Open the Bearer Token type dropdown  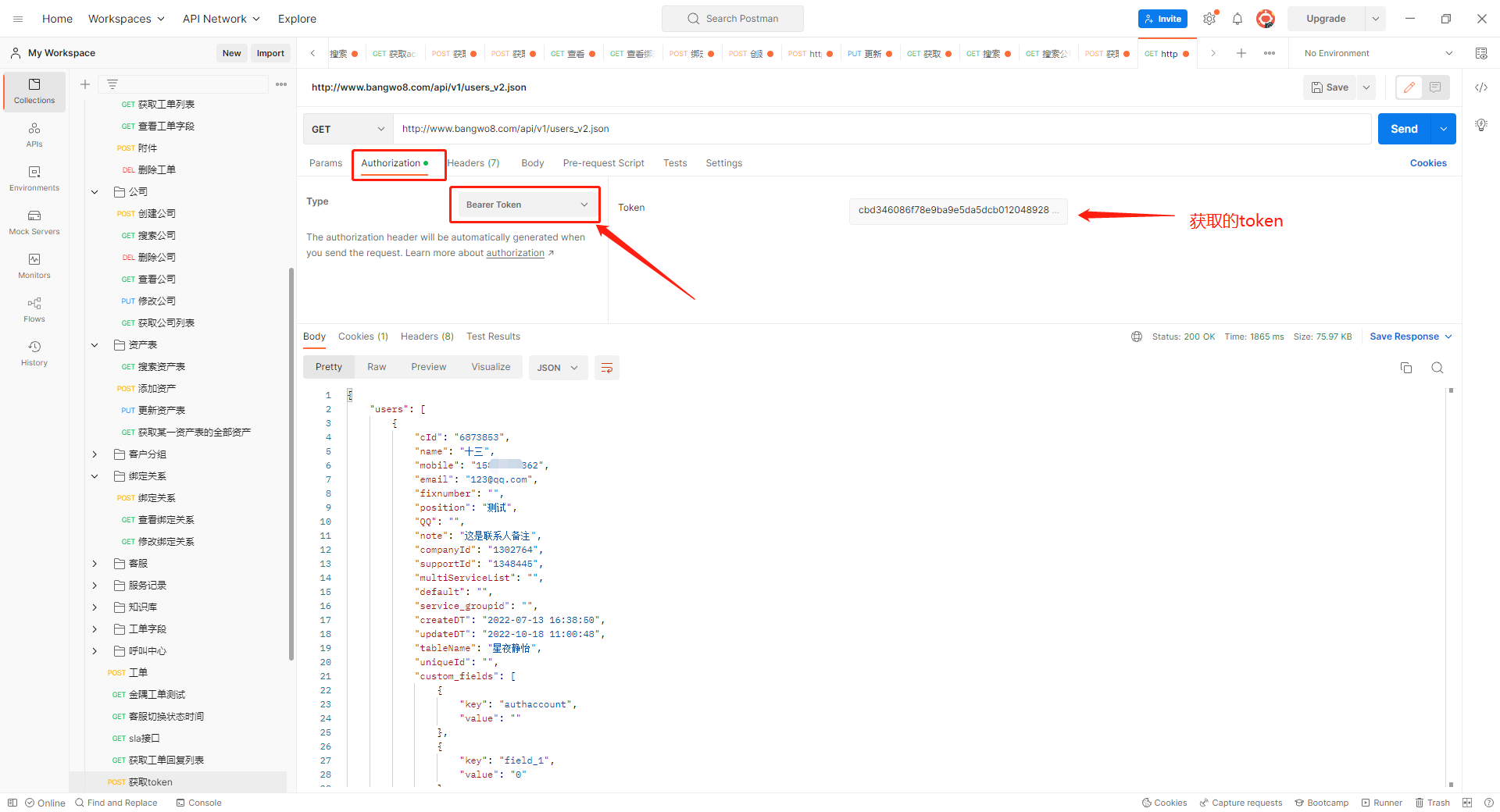tap(526, 205)
